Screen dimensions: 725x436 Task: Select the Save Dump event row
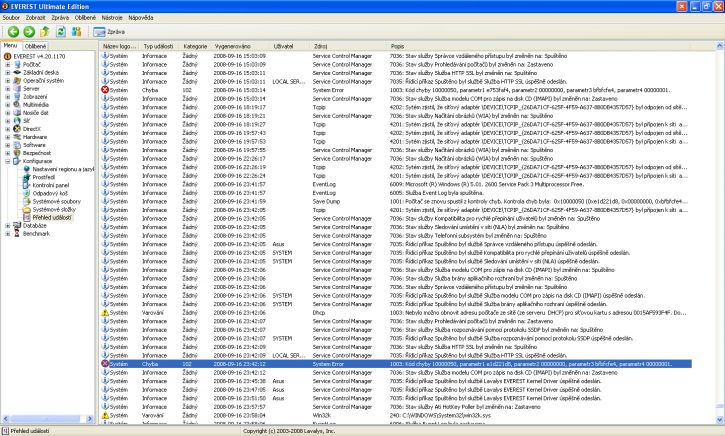coord(396,201)
